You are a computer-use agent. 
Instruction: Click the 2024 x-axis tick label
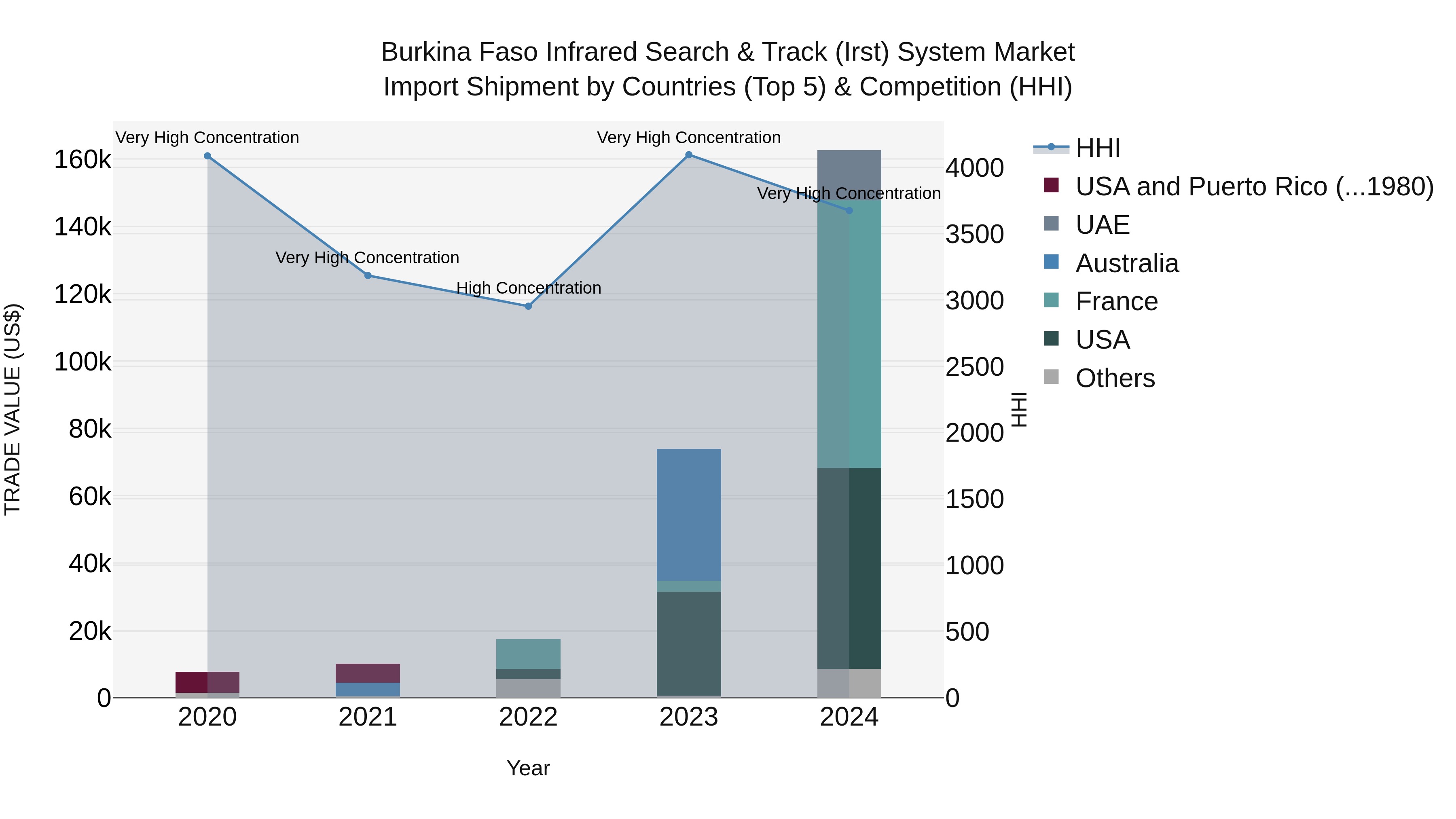[849, 717]
